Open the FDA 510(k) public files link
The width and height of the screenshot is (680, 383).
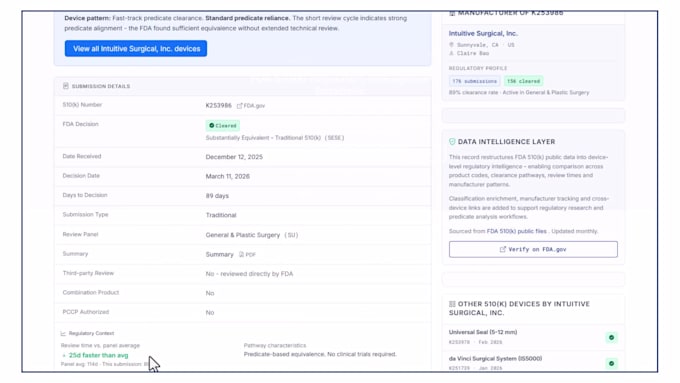[x=517, y=232]
